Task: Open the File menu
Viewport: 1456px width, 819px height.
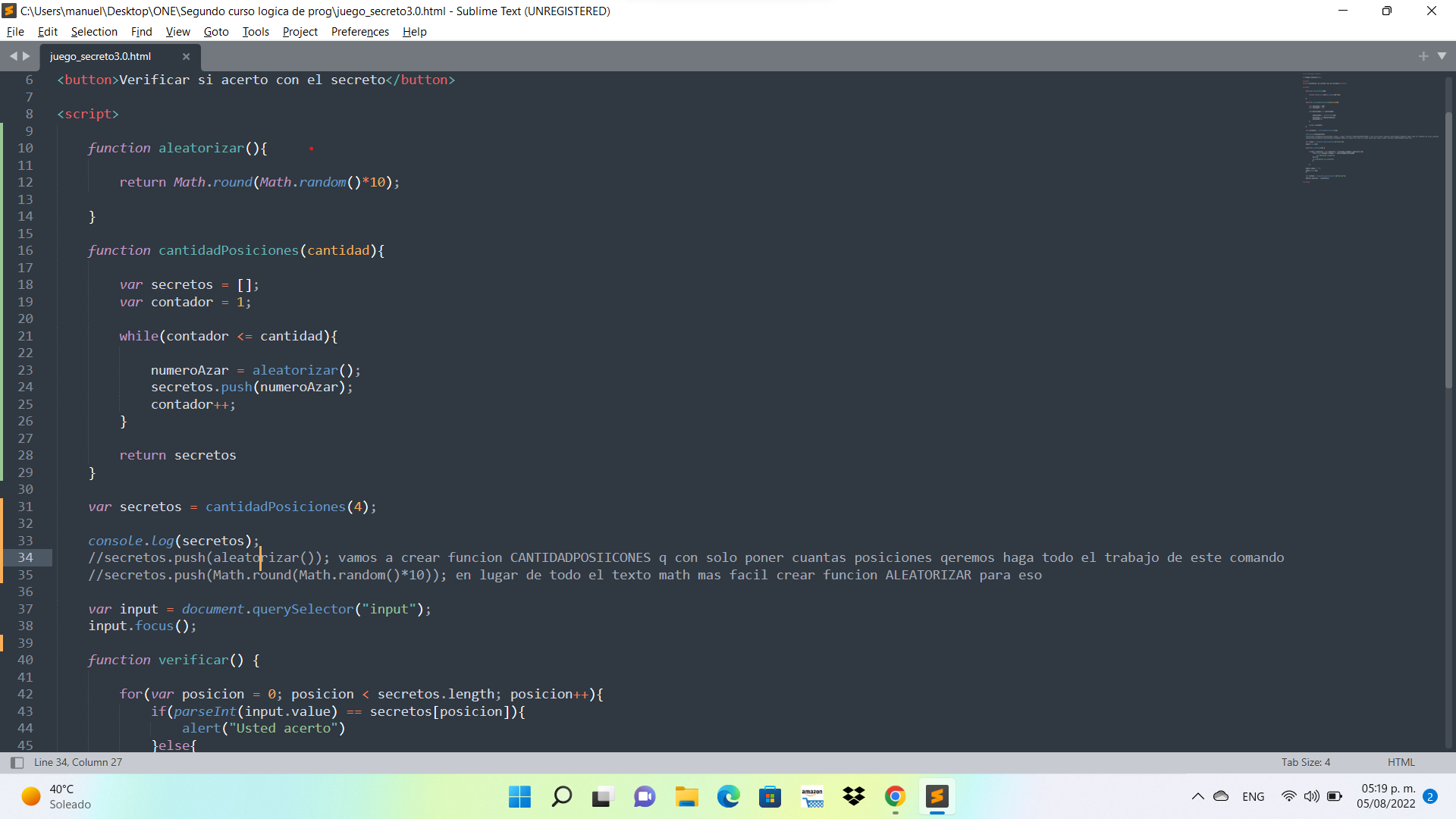Action: click(15, 32)
